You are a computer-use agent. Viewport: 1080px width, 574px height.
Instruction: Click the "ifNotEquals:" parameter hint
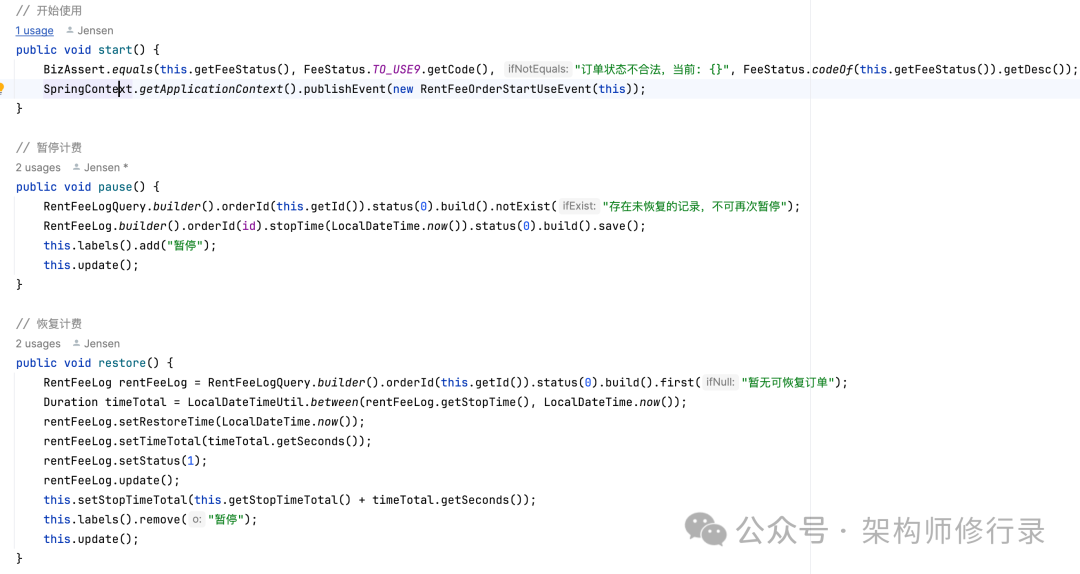(538, 69)
